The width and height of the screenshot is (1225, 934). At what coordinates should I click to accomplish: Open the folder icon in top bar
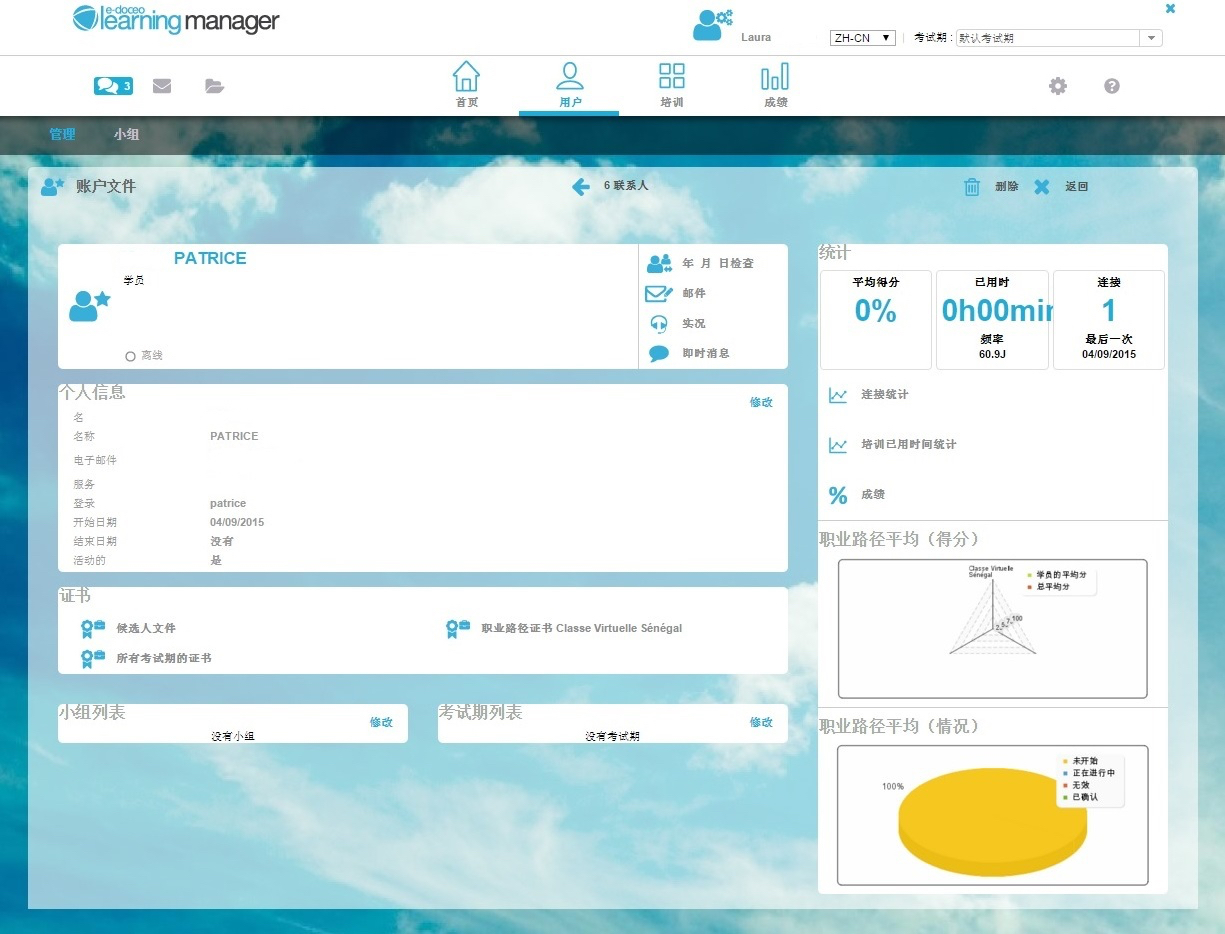(214, 86)
